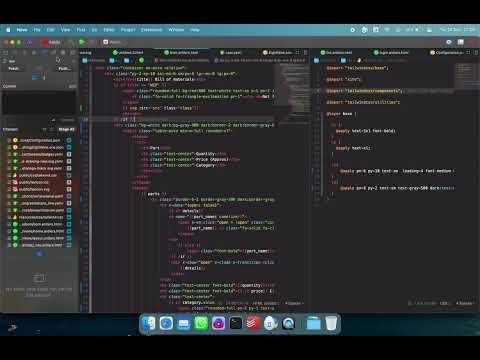
Task: Open the Apple menu
Action: coord(8,30)
